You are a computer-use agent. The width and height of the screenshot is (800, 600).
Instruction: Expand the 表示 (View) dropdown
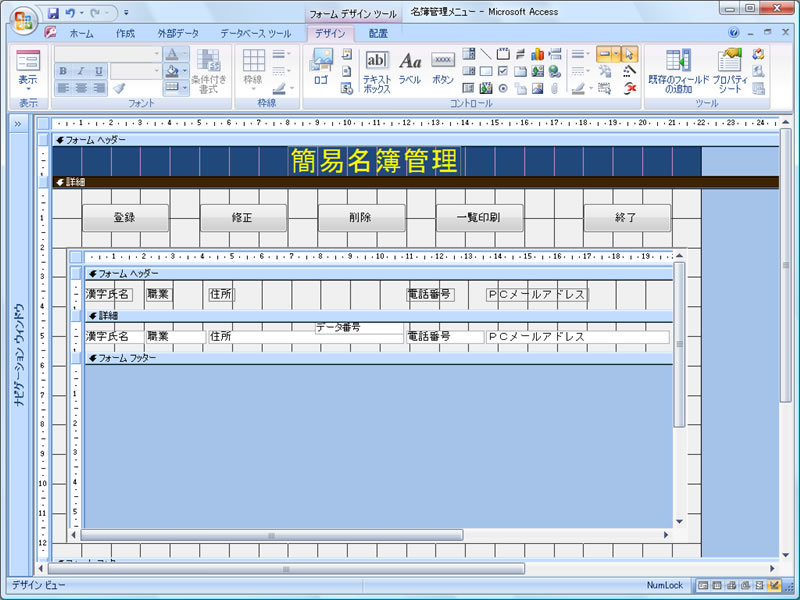pyautogui.click(x=28, y=89)
